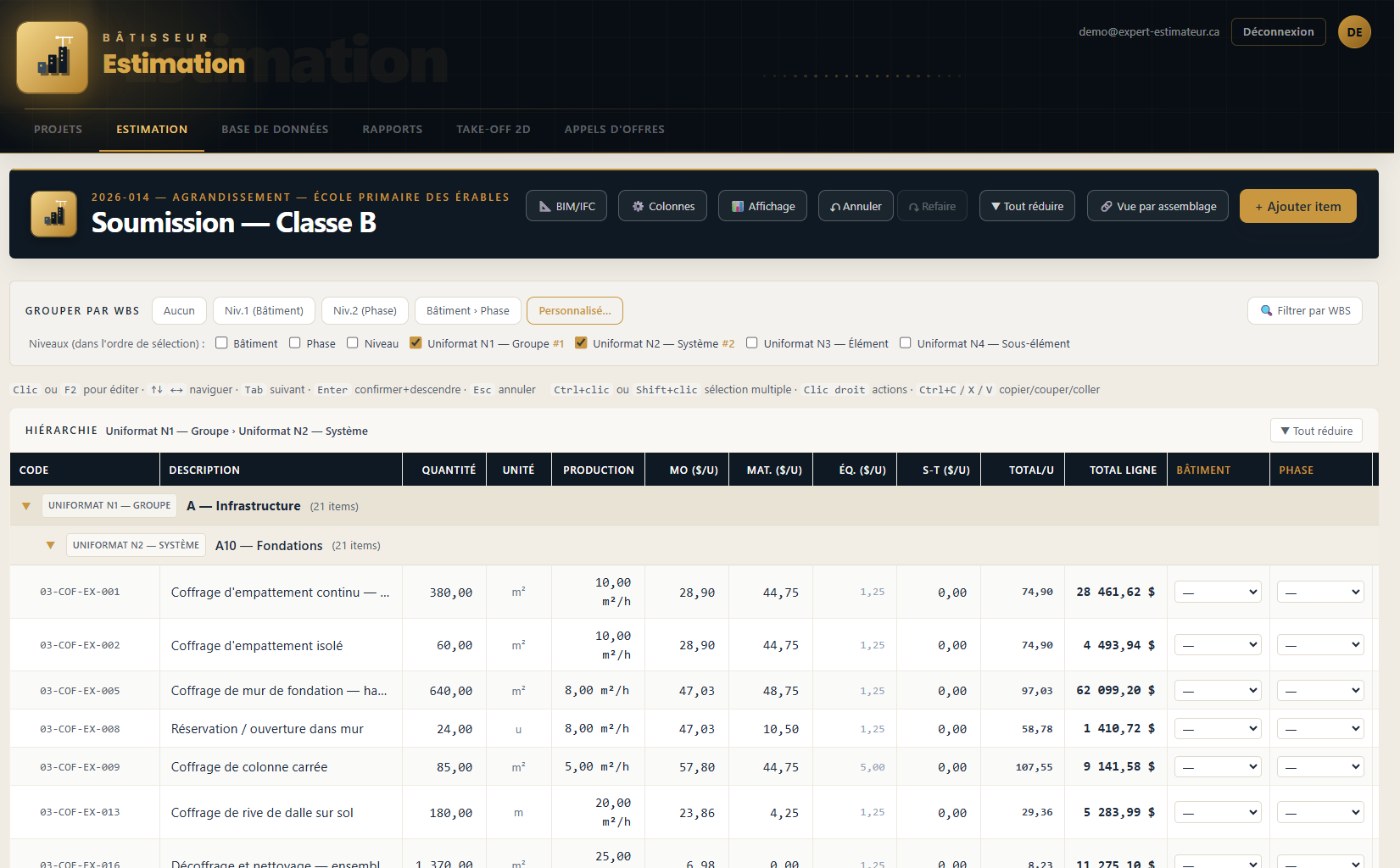Collapse all with toolbar Tout réduire

pos(1027,206)
